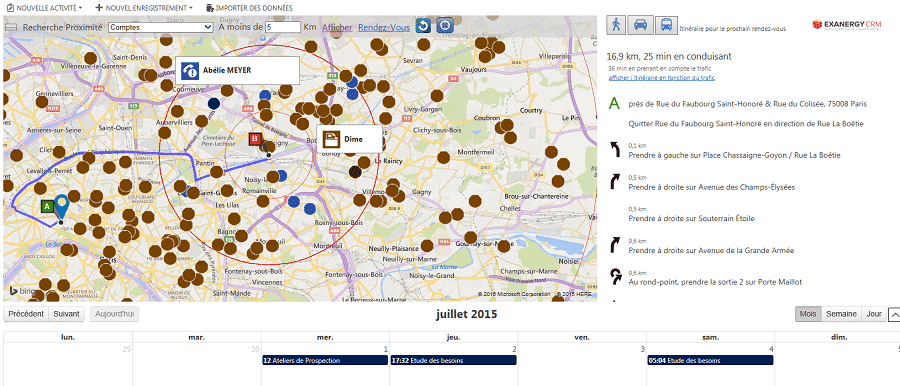900x386 pixels.
Task: Select the walking itinerary mode
Action: 616,25
